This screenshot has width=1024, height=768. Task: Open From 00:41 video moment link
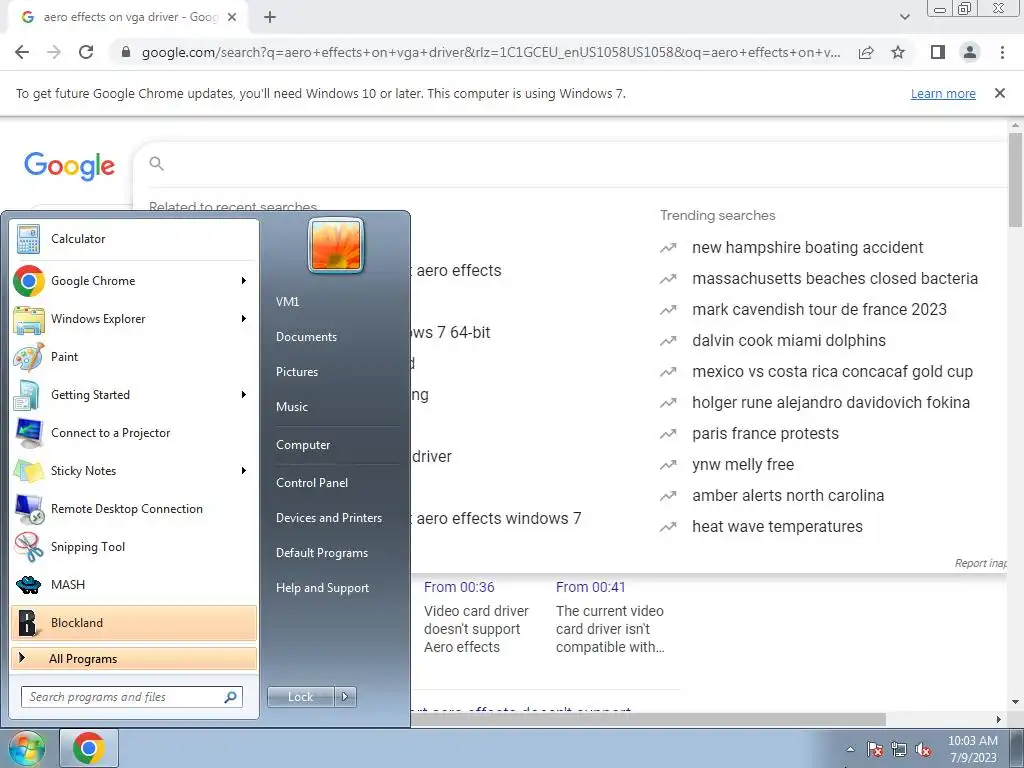590,587
